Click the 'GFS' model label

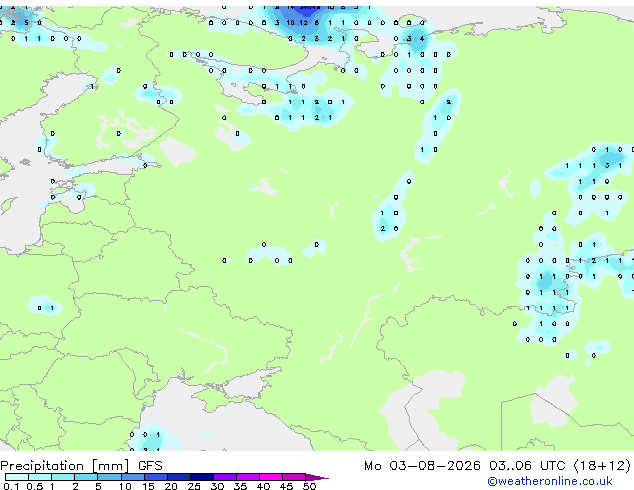[150, 466]
